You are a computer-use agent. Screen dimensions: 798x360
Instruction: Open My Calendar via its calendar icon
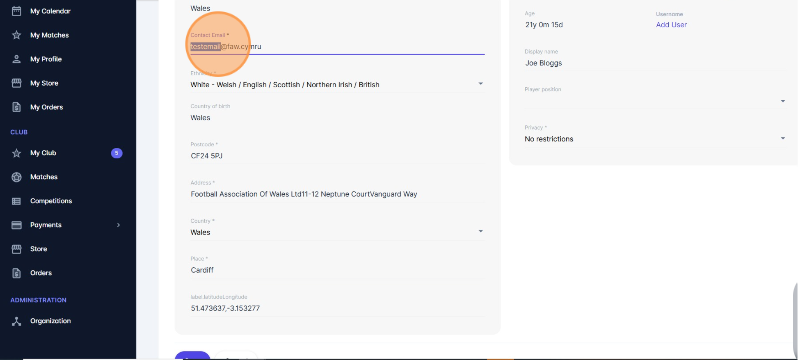pyautogui.click(x=16, y=11)
